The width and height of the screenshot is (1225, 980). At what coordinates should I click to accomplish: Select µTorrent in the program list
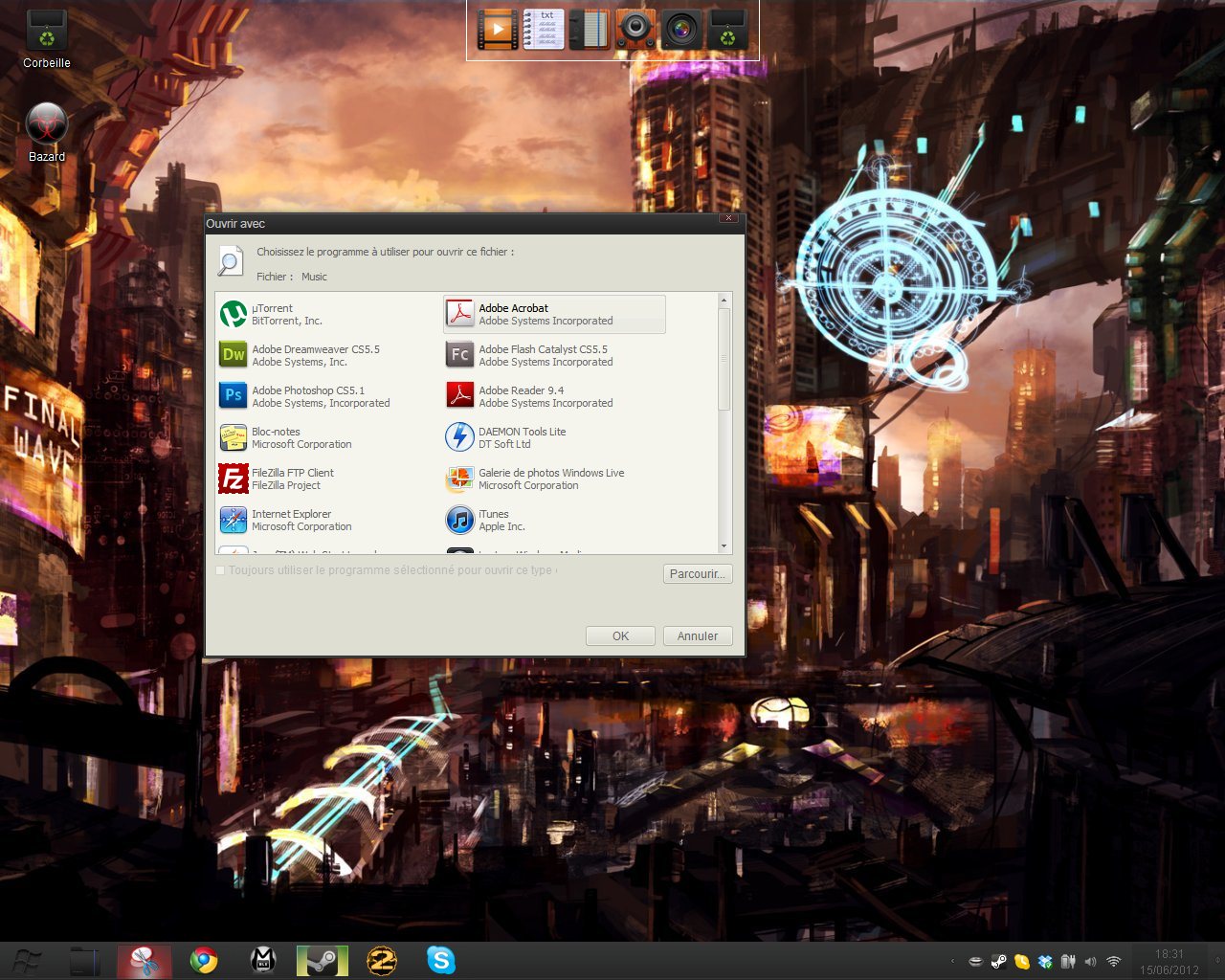273,314
